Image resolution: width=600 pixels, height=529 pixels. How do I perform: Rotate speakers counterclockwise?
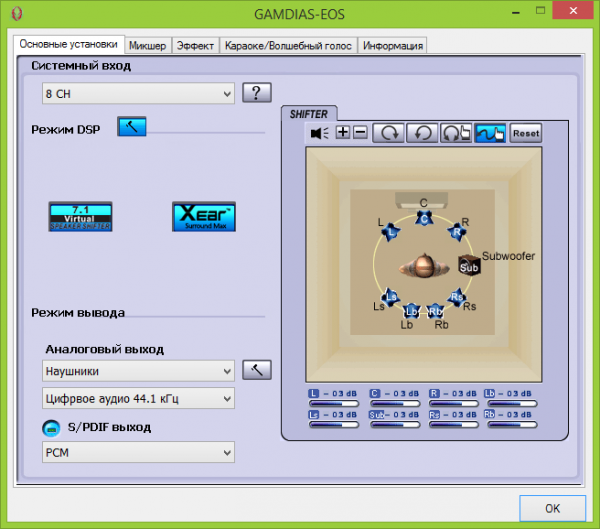(x=422, y=133)
